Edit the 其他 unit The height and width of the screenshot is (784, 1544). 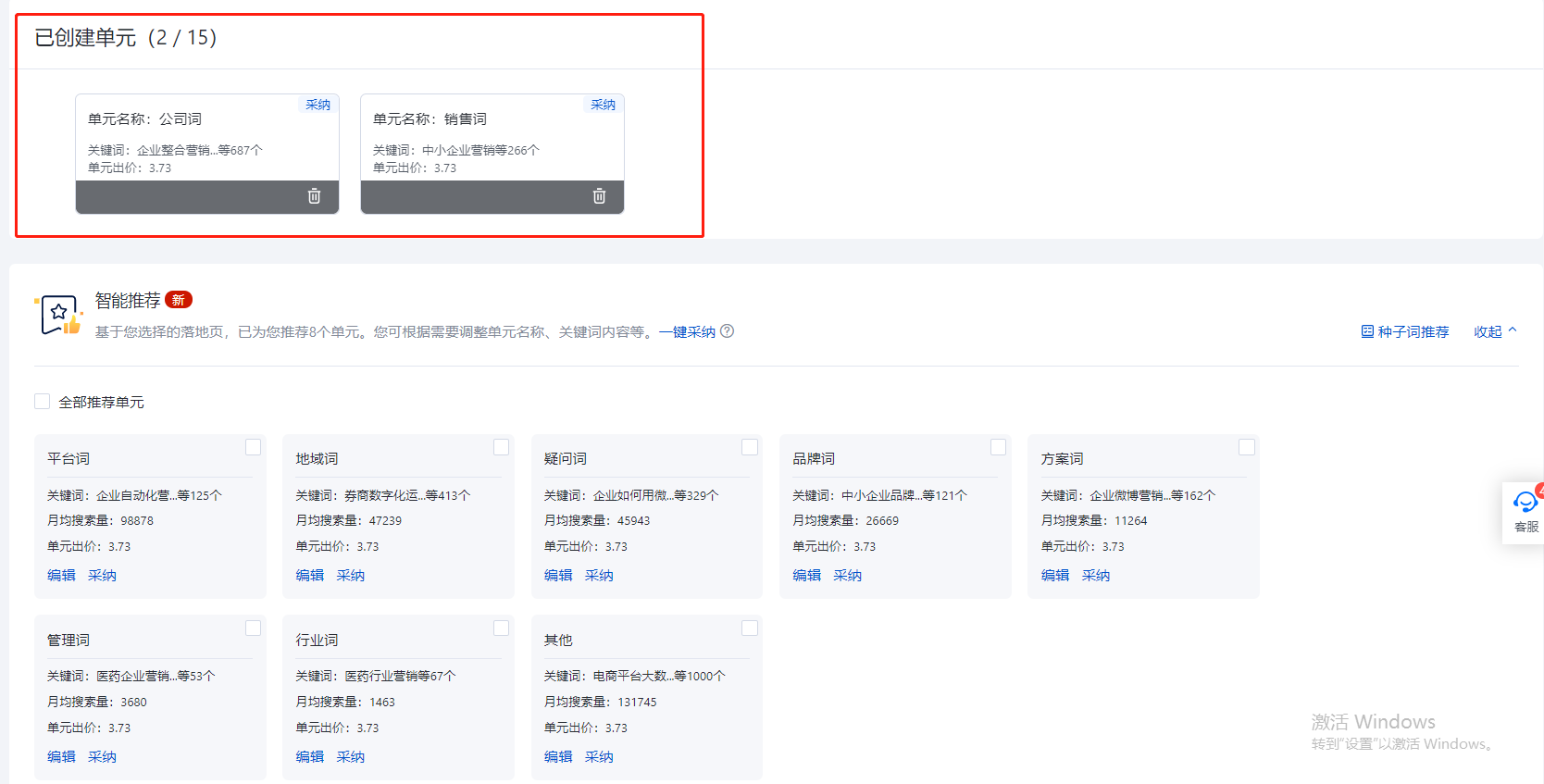(x=558, y=757)
